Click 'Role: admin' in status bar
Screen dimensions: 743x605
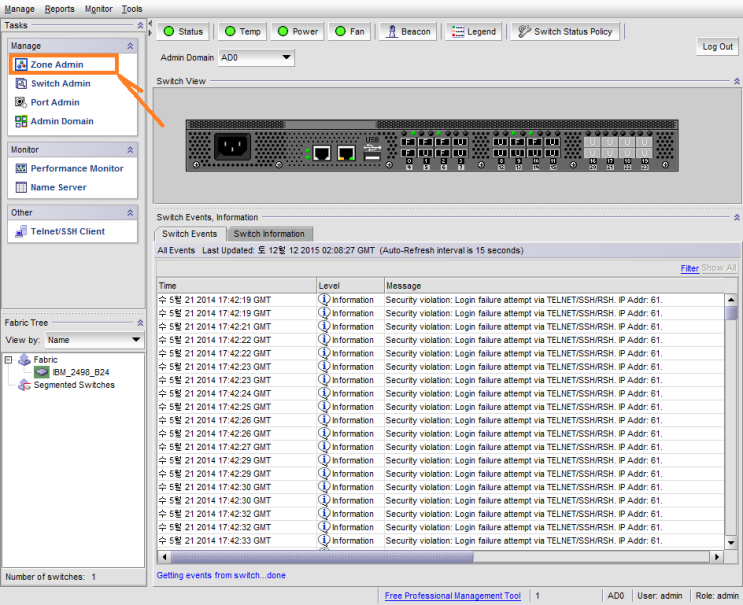pos(717,596)
